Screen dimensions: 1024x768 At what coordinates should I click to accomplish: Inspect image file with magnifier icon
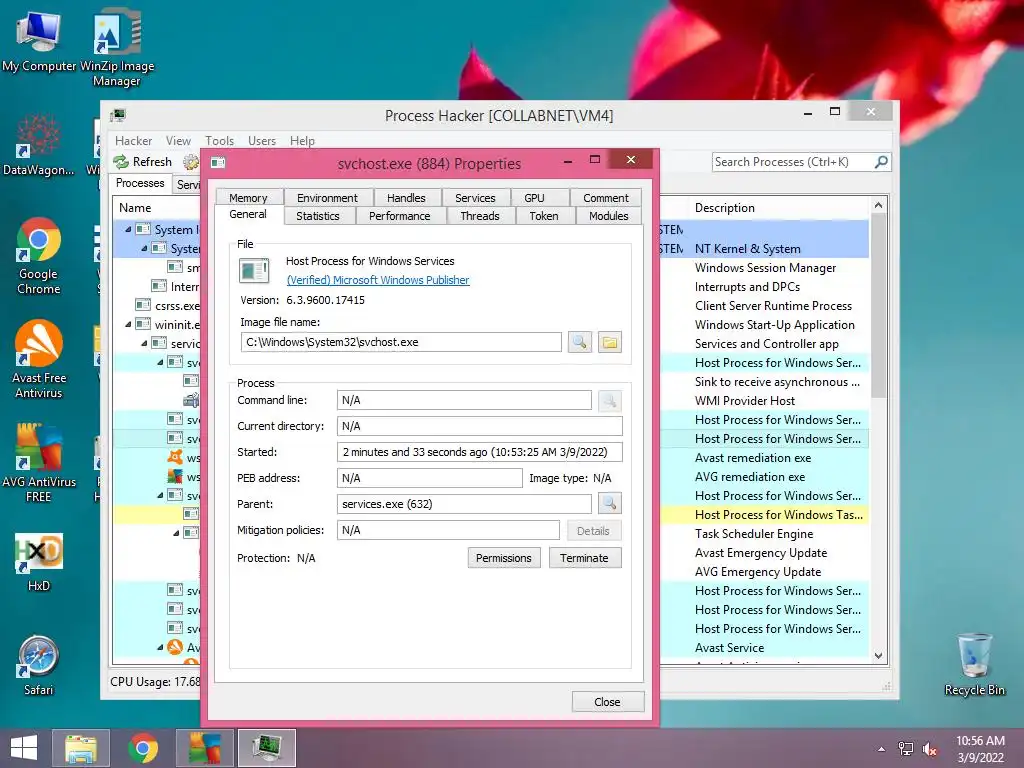click(x=579, y=342)
